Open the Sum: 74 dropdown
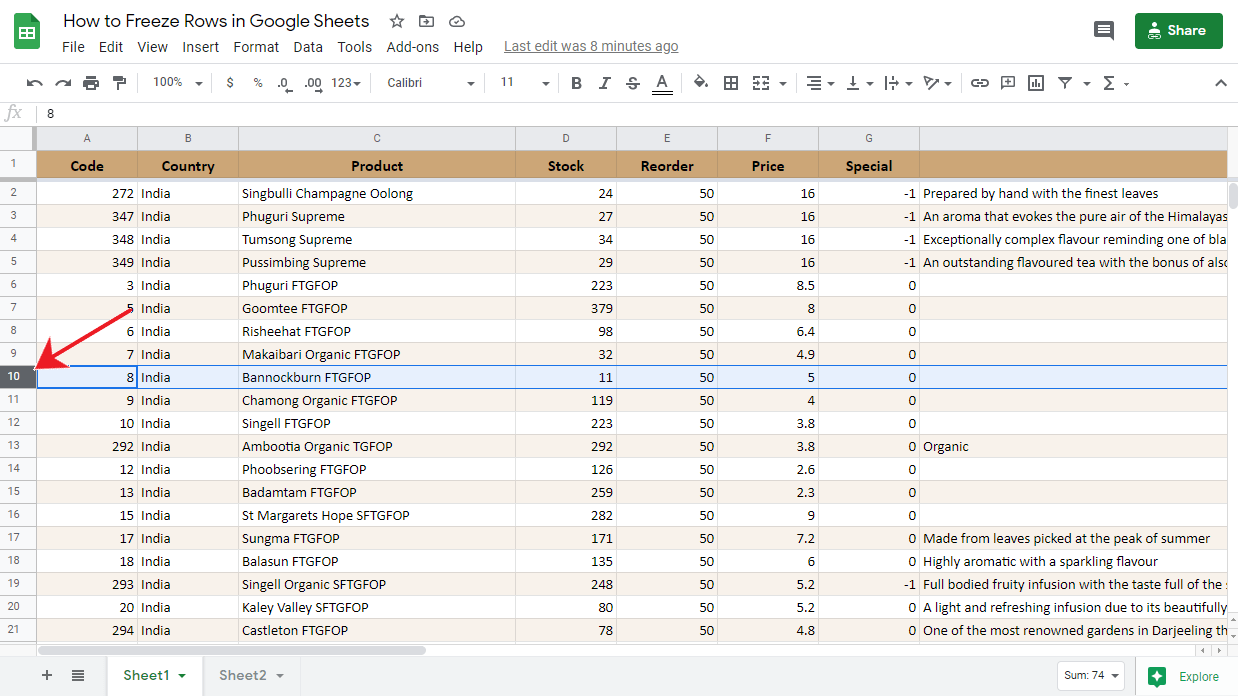 tap(1091, 675)
